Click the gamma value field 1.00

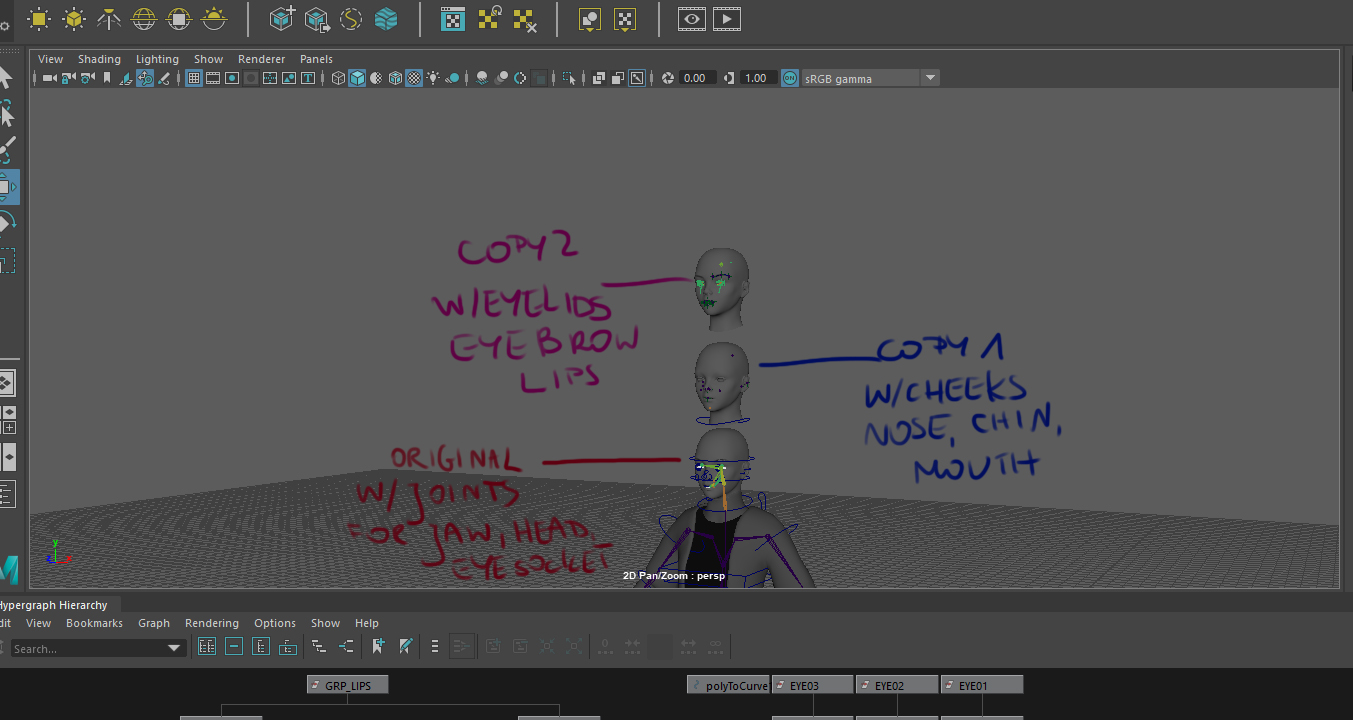(759, 78)
